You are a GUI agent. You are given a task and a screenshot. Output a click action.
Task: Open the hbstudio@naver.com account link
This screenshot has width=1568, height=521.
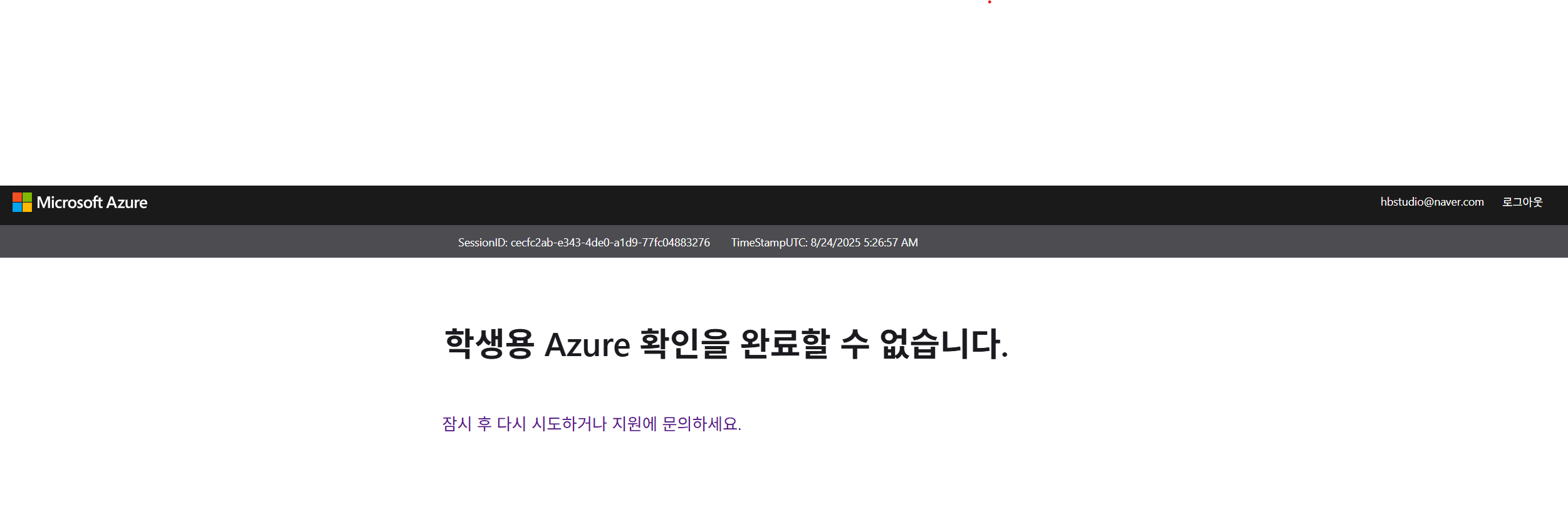(1432, 202)
